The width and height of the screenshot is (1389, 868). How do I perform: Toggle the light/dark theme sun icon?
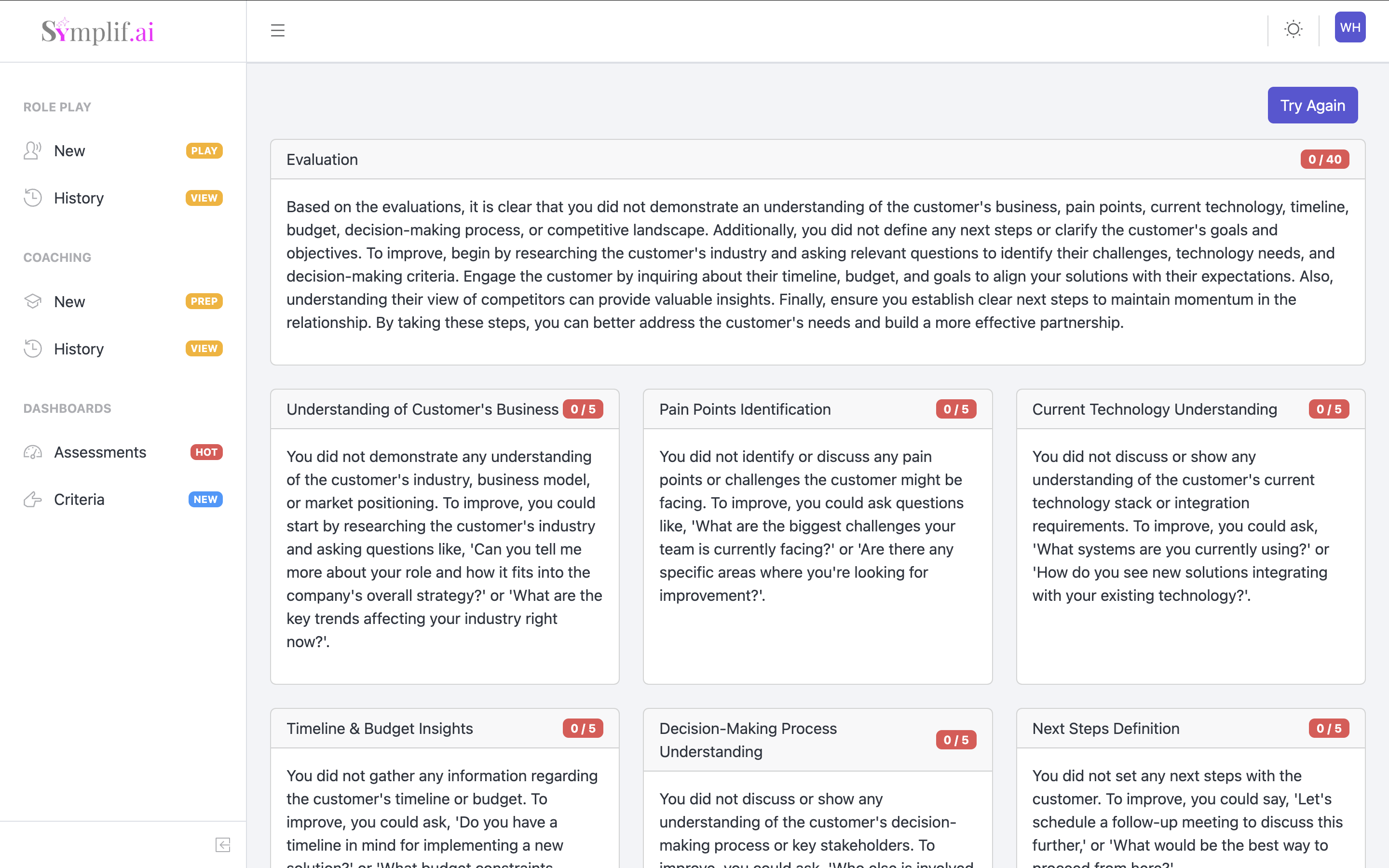point(1293,29)
